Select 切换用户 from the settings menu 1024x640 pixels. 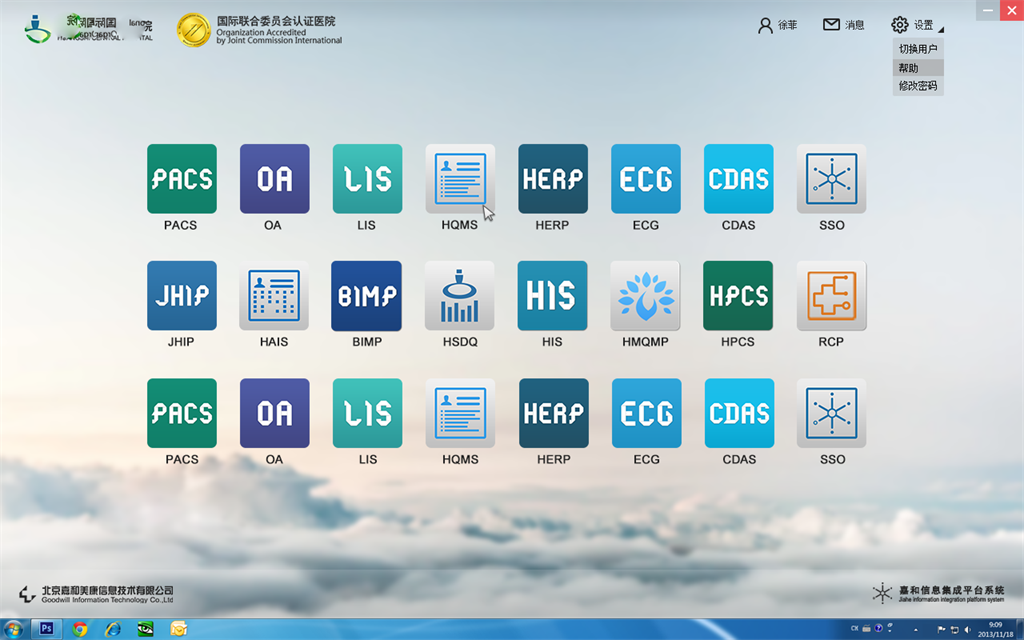coord(918,49)
